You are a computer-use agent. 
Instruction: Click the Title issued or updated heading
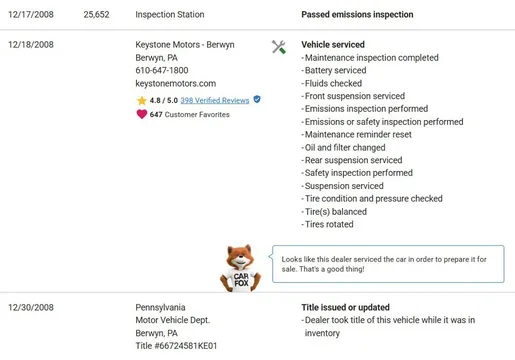click(x=345, y=307)
